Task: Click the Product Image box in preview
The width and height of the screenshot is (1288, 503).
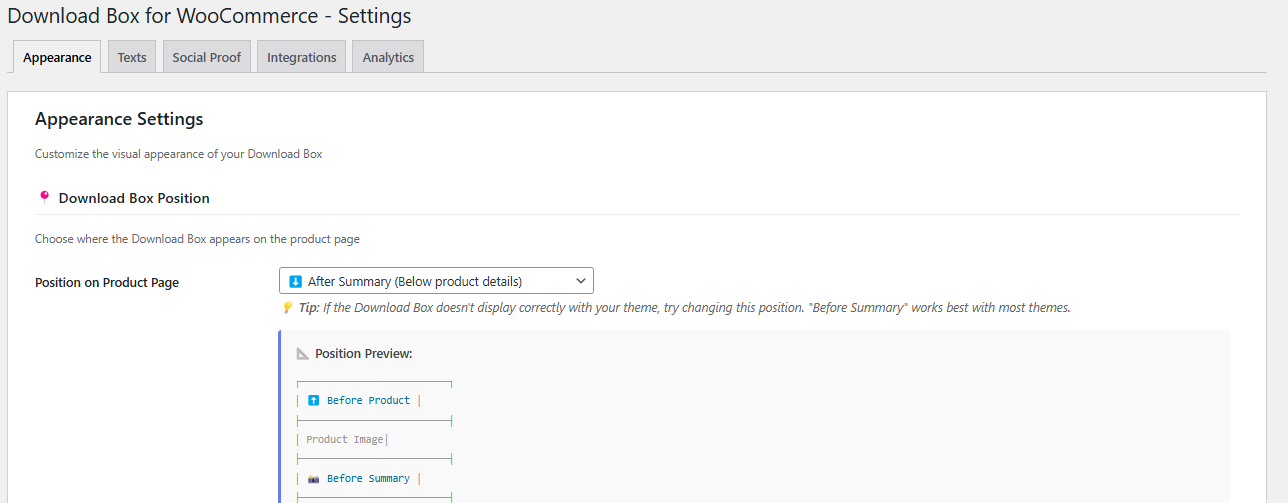Action: tap(345, 439)
